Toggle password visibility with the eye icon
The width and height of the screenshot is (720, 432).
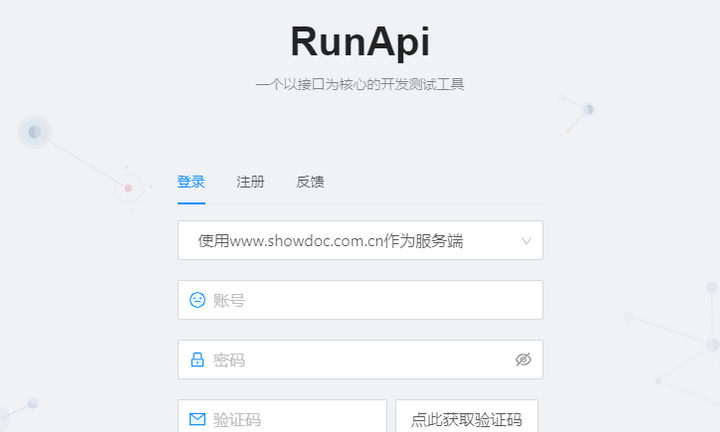523,360
